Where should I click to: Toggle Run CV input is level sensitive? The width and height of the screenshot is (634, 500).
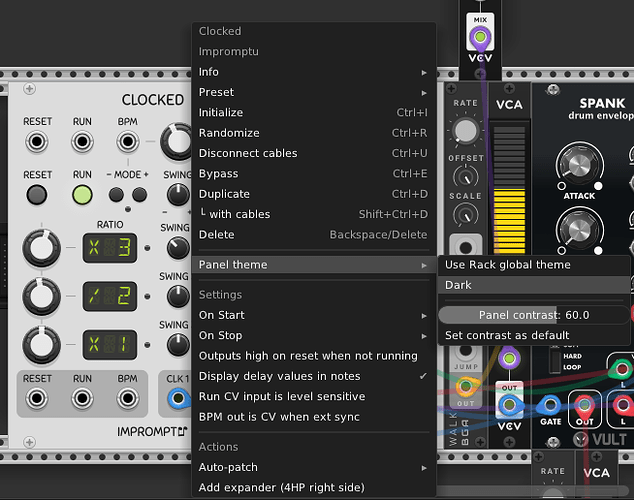click(313, 397)
